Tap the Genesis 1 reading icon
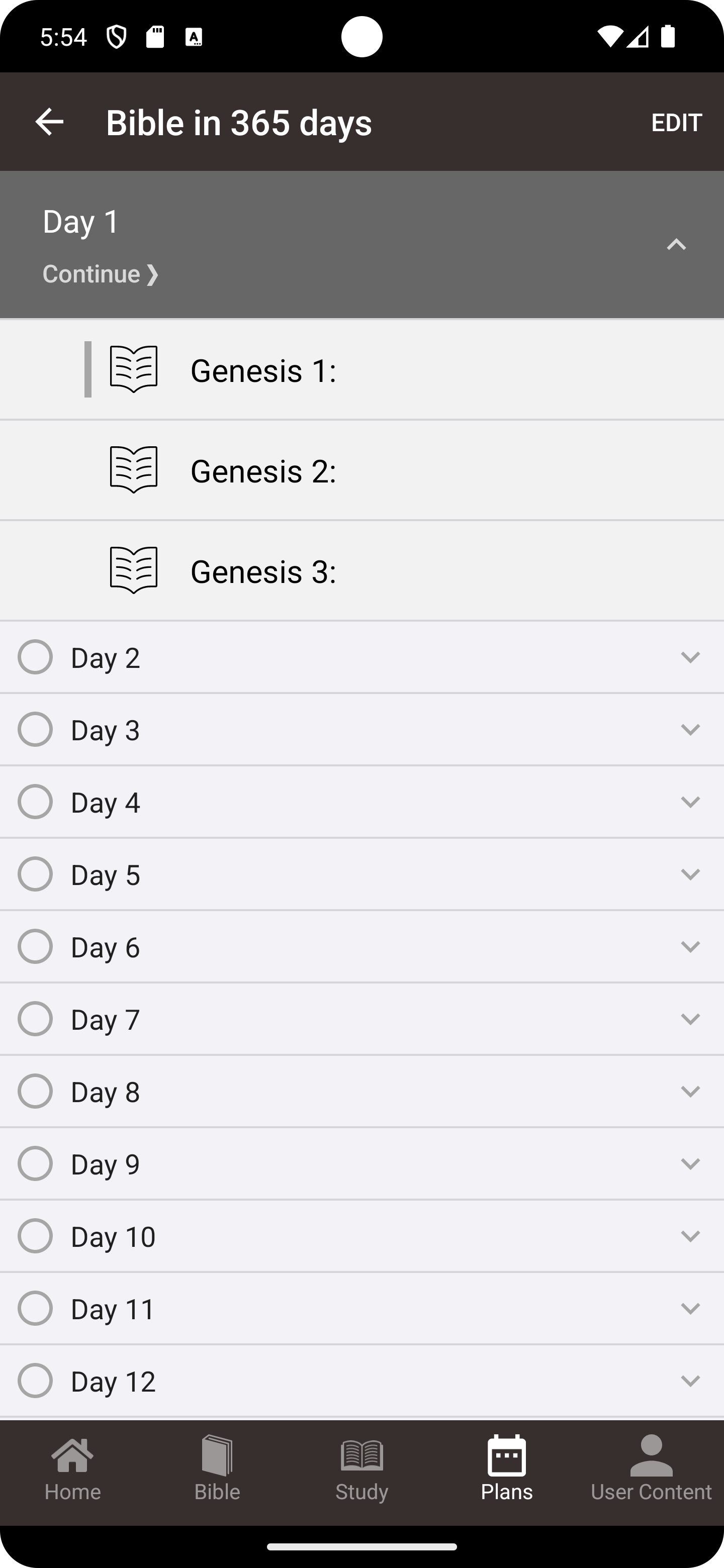 click(x=134, y=369)
